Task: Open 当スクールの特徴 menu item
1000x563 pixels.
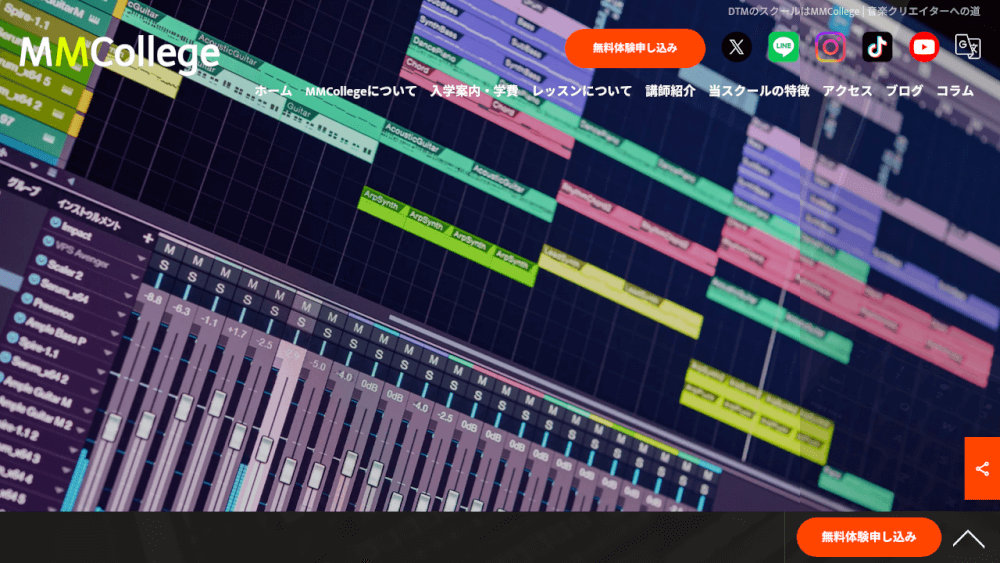Action: (x=759, y=91)
